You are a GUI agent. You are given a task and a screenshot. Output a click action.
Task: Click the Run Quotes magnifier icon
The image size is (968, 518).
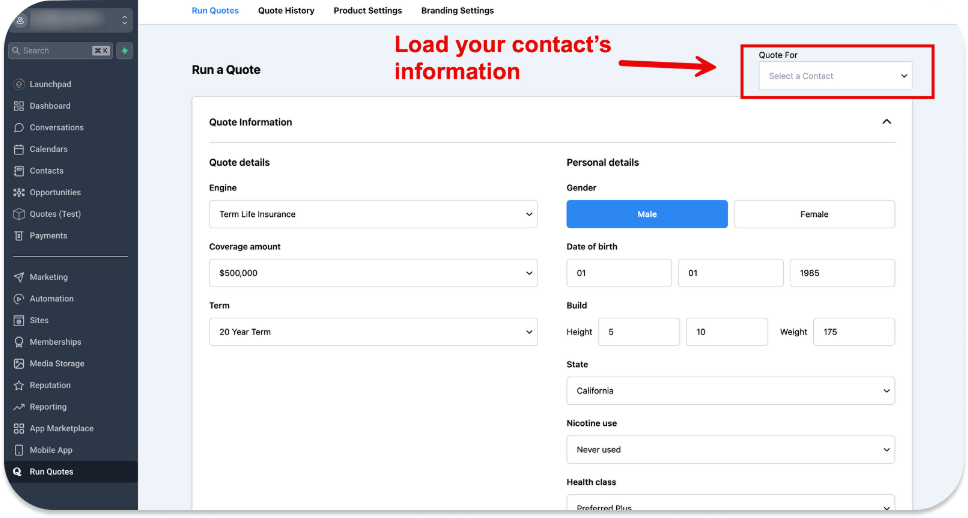17,471
